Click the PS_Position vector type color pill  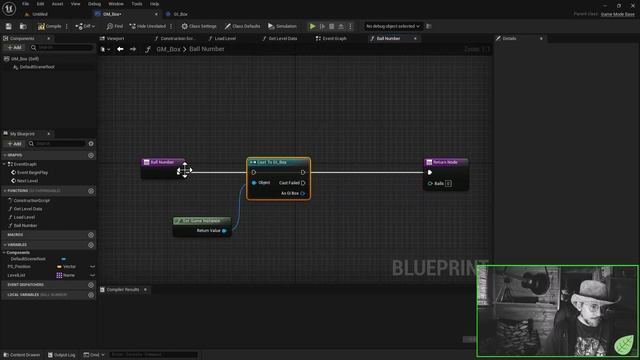click(x=60, y=267)
